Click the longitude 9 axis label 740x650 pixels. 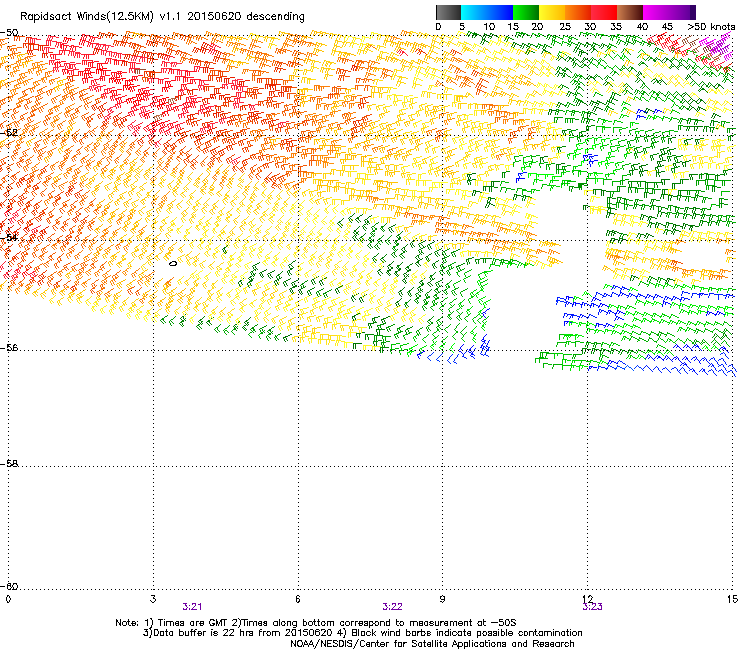[442, 599]
